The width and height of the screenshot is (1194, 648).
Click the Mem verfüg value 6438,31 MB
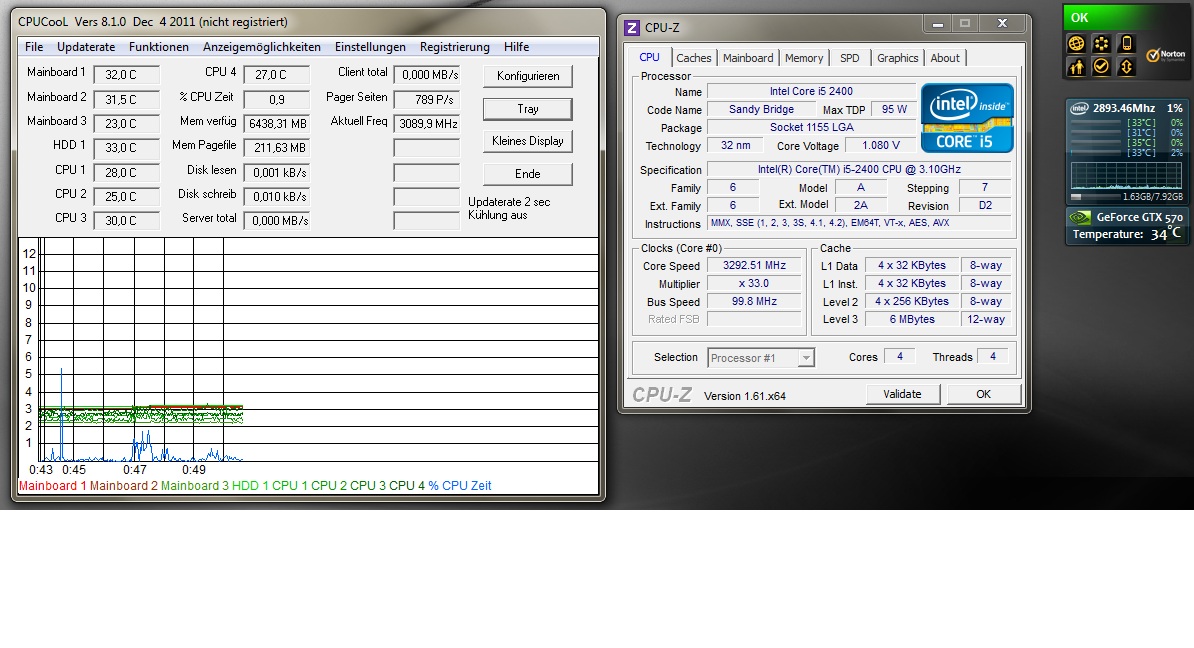point(277,123)
